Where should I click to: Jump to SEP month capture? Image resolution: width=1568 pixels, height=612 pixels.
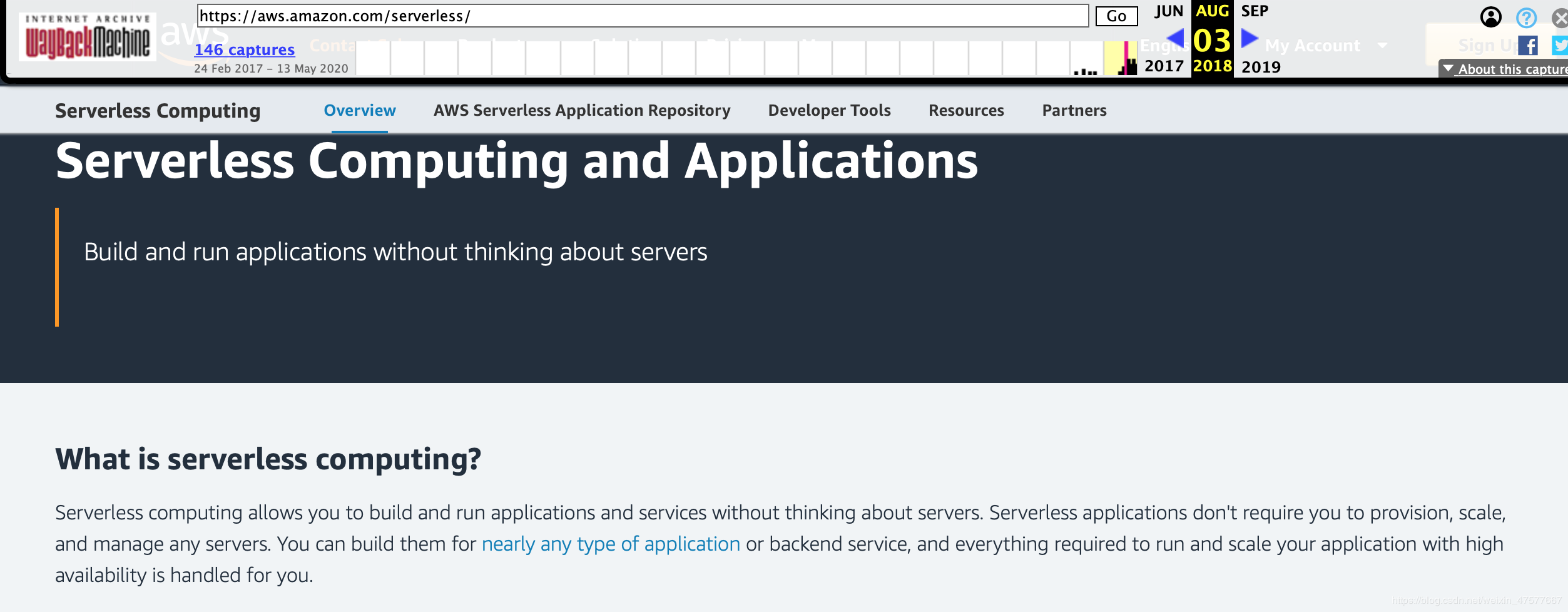(x=1255, y=11)
